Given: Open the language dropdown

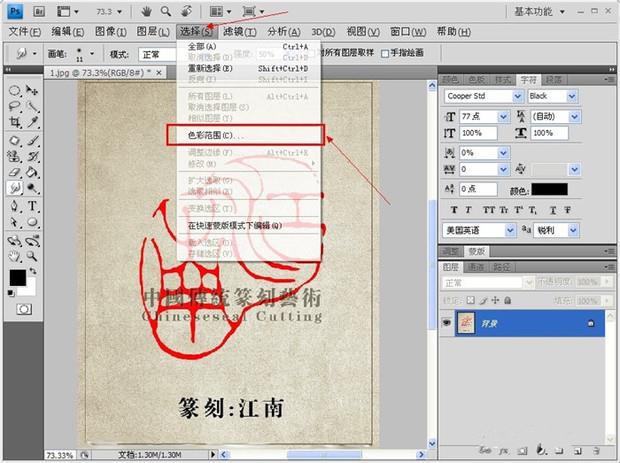Looking at the screenshot, I should pos(510,230).
